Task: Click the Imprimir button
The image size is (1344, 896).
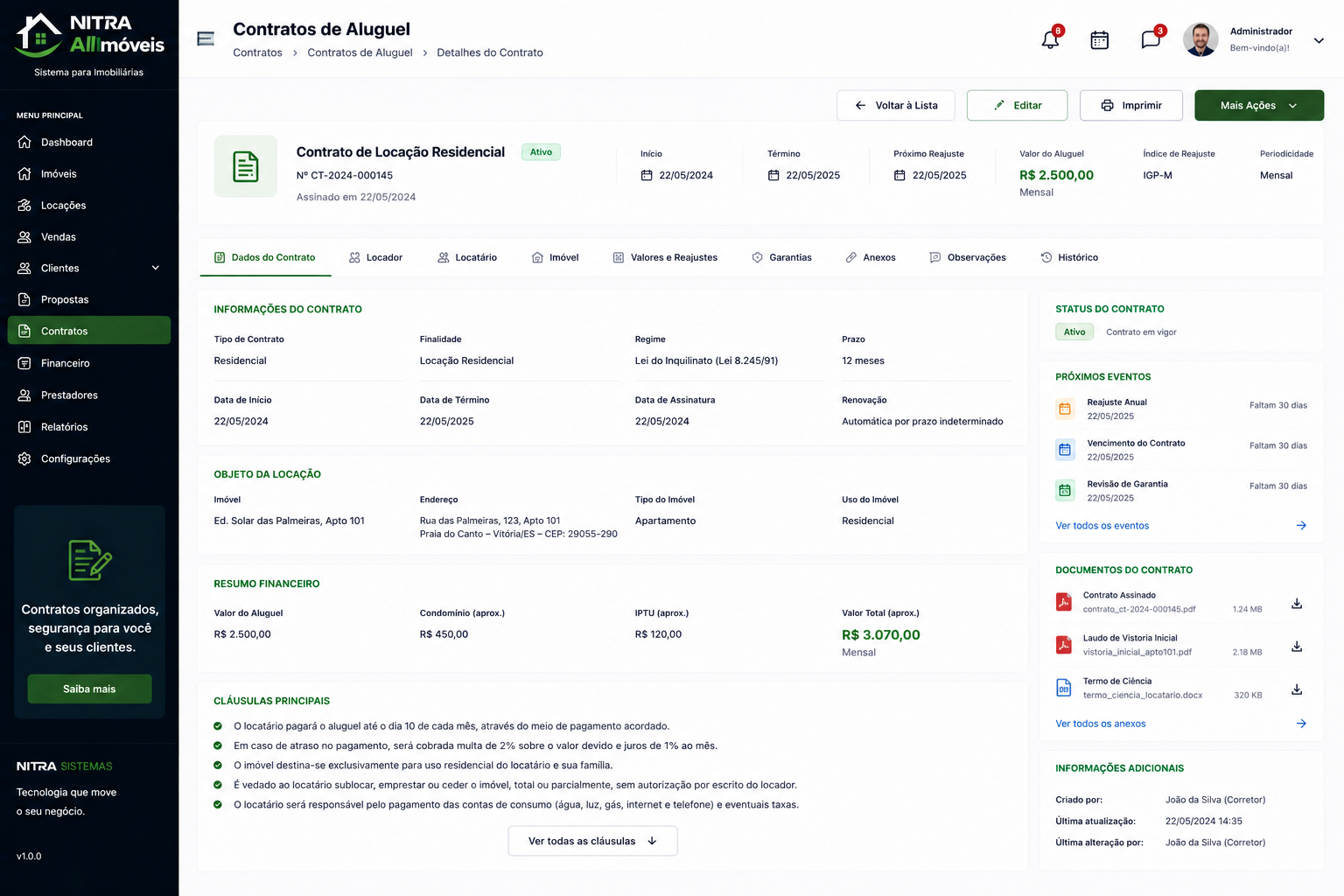Action: pyautogui.click(x=1131, y=105)
